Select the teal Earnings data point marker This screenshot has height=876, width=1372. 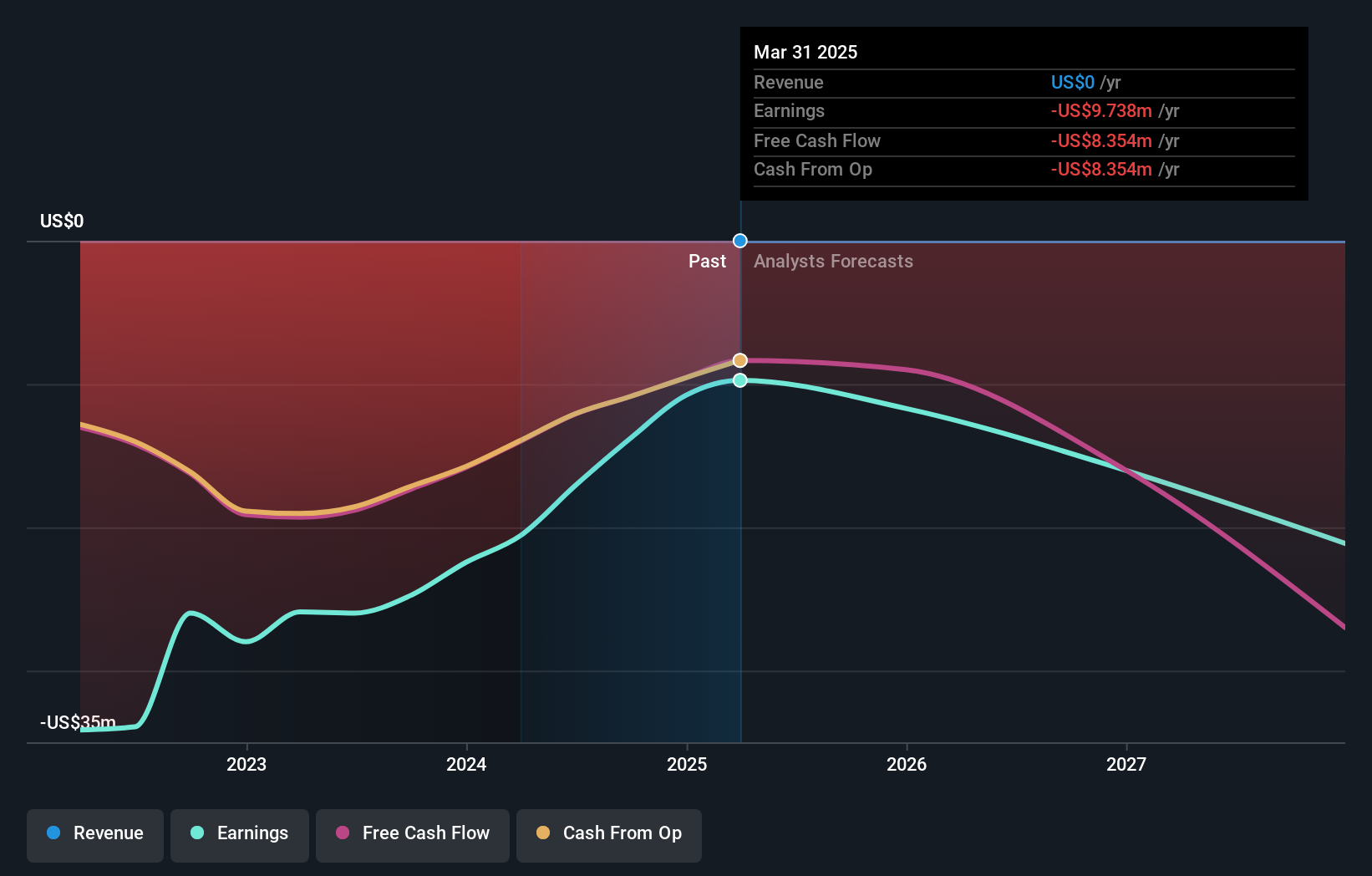tap(739, 380)
